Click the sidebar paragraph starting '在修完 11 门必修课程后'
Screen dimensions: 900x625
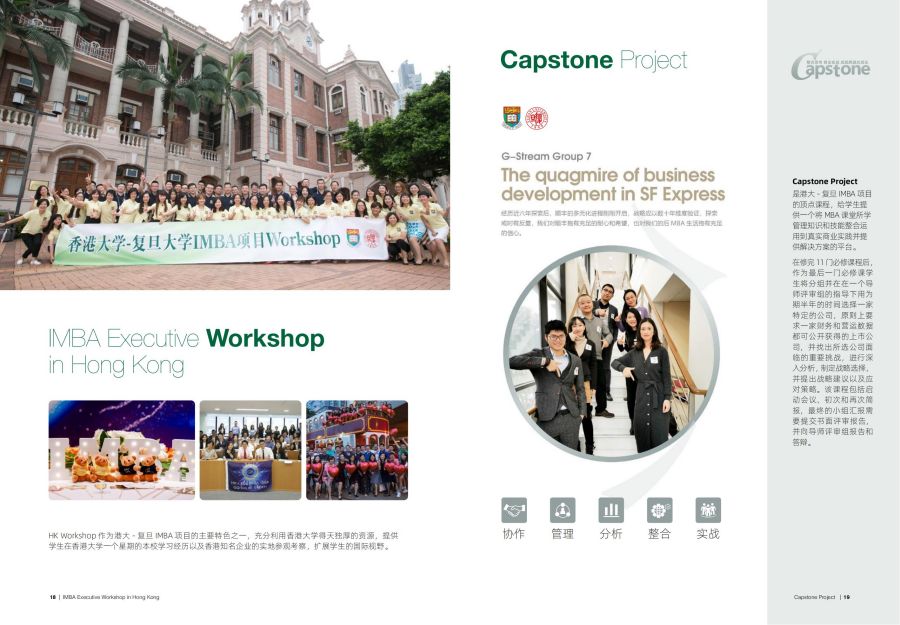(x=833, y=352)
